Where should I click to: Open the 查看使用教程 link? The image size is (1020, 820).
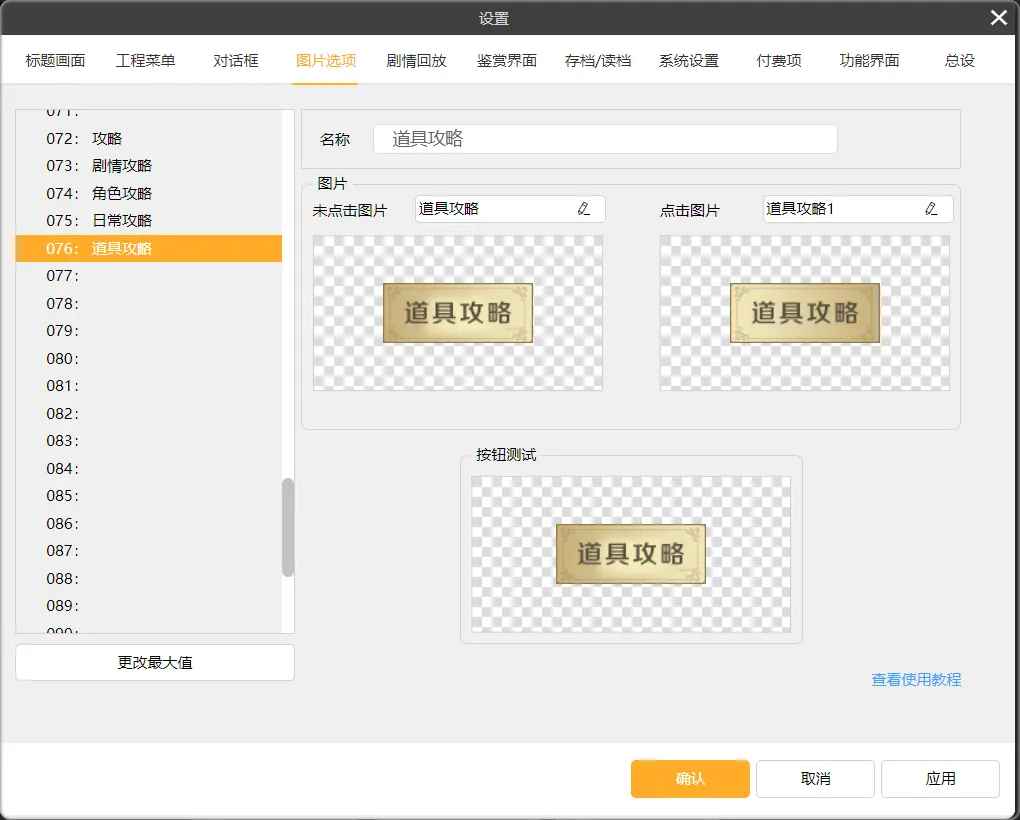coord(917,680)
